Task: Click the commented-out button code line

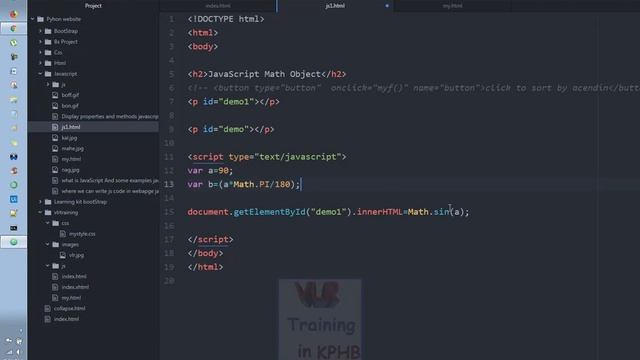Action: coord(413,88)
